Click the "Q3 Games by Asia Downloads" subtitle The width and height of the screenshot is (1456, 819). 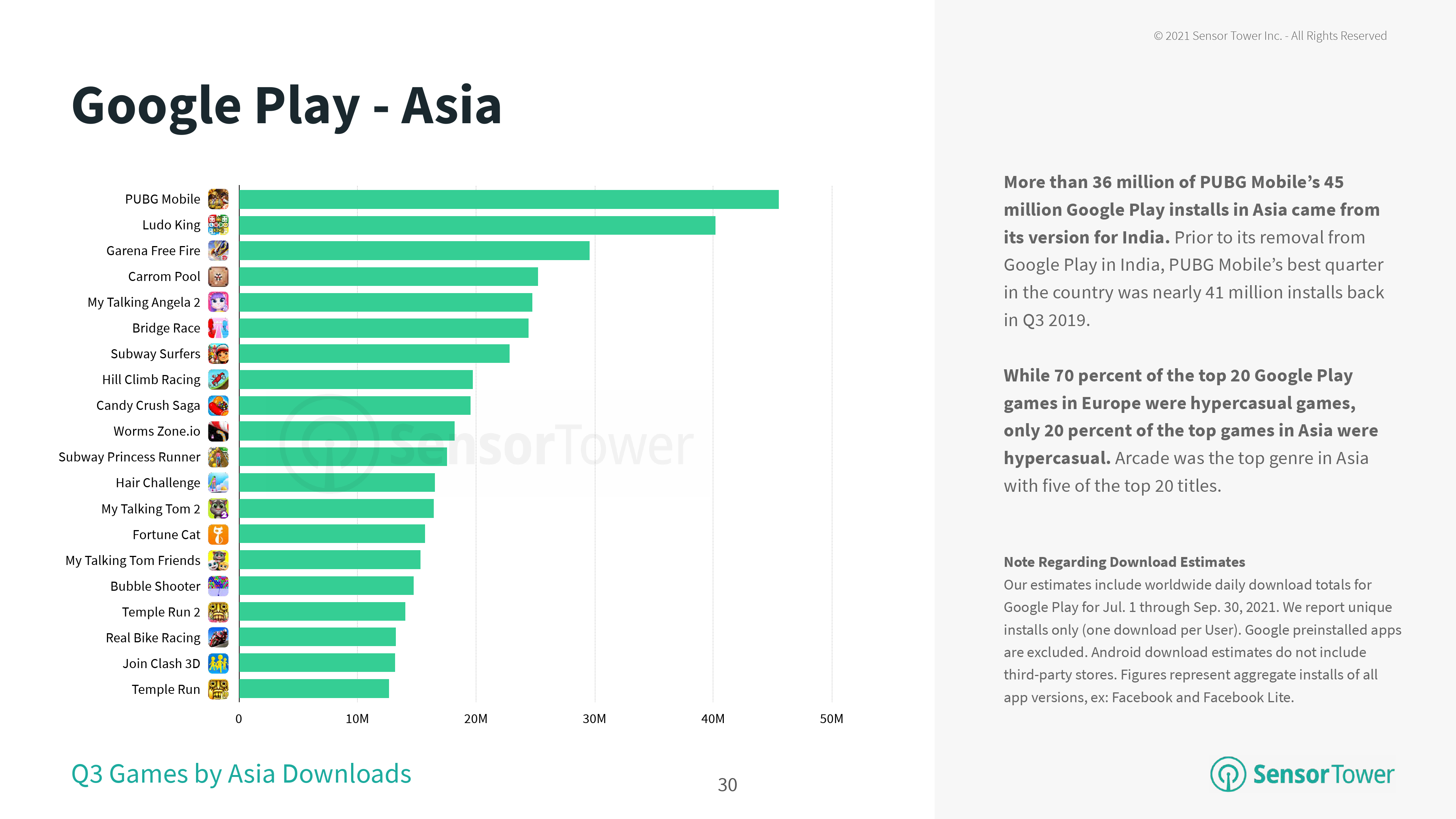point(242,774)
